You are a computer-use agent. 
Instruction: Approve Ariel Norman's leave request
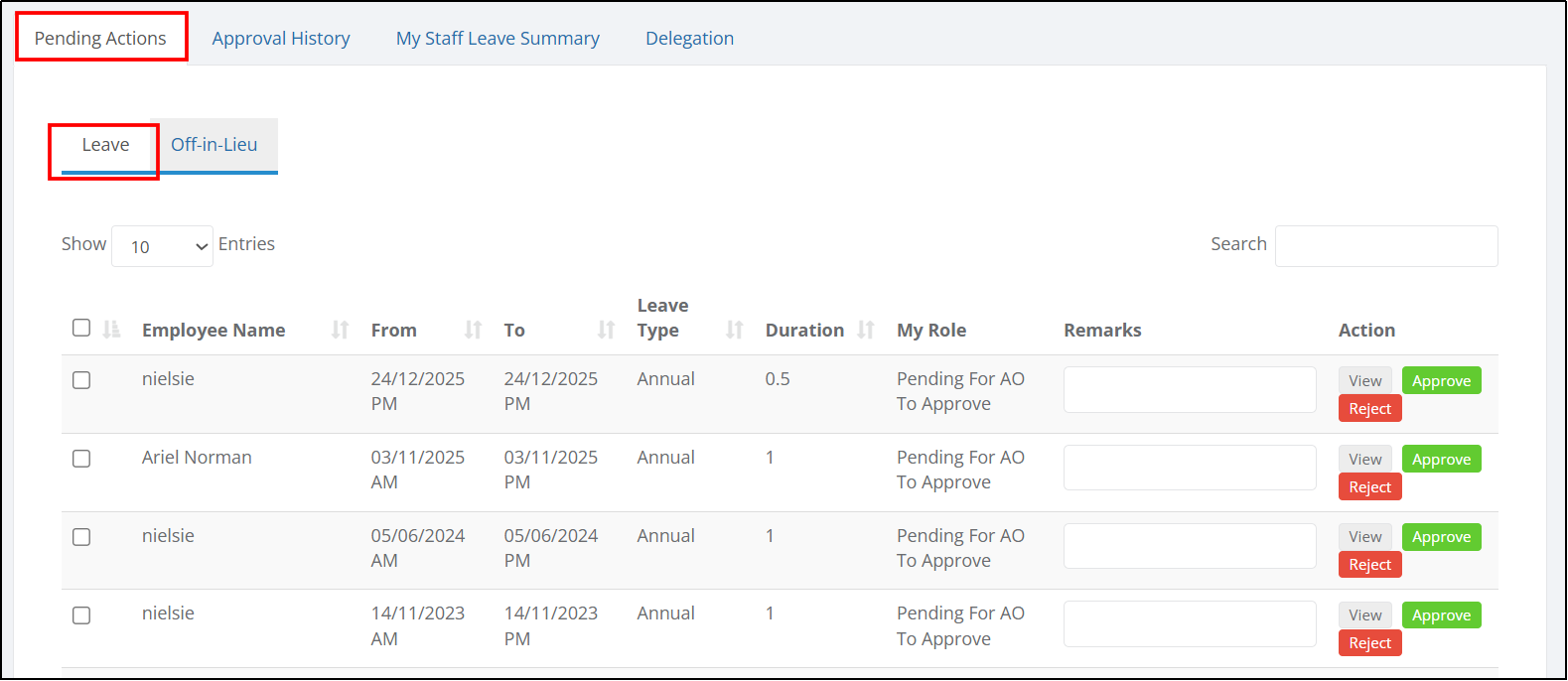pos(1441,460)
